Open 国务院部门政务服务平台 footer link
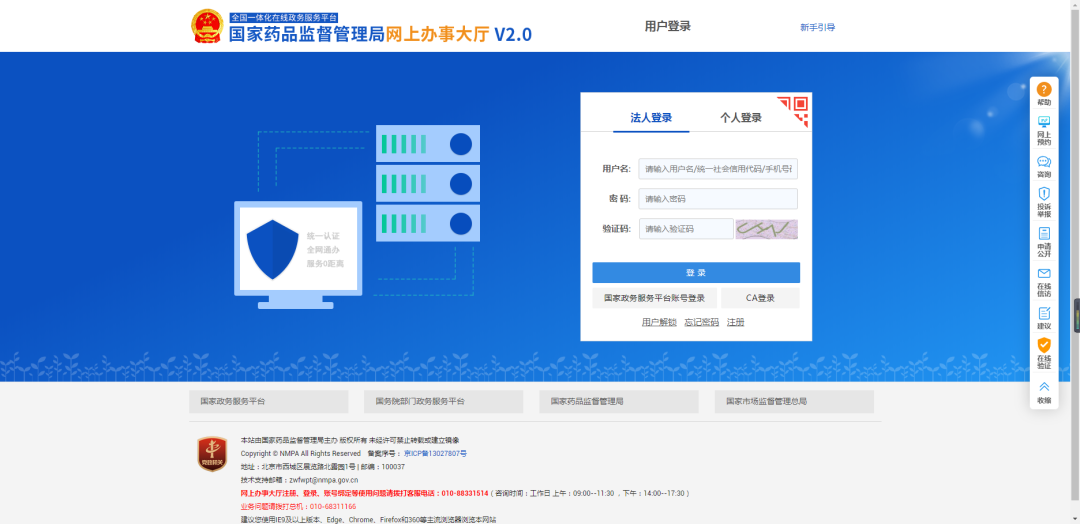 pos(444,401)
